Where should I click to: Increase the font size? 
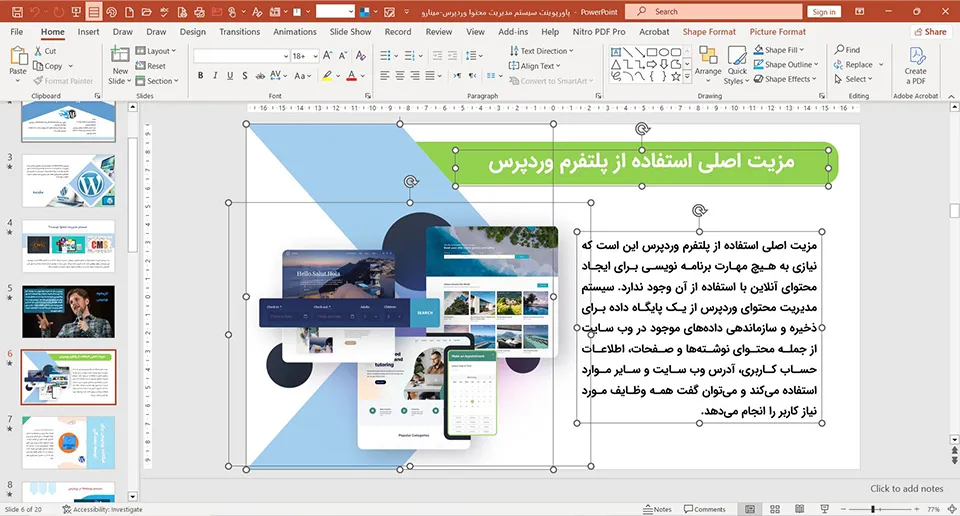point(328,56)
